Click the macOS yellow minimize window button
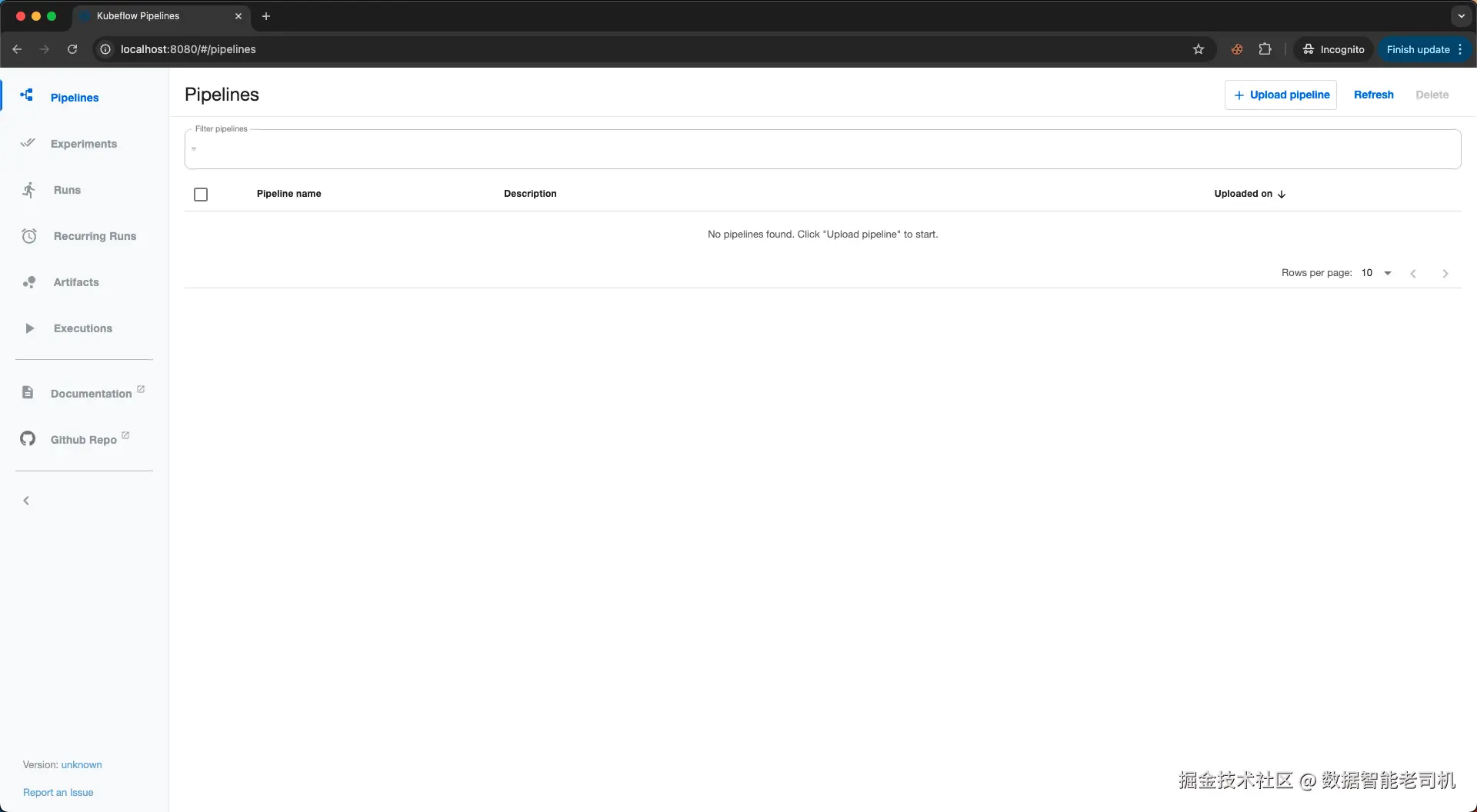 pyautogui.click(x=36, y=16)
